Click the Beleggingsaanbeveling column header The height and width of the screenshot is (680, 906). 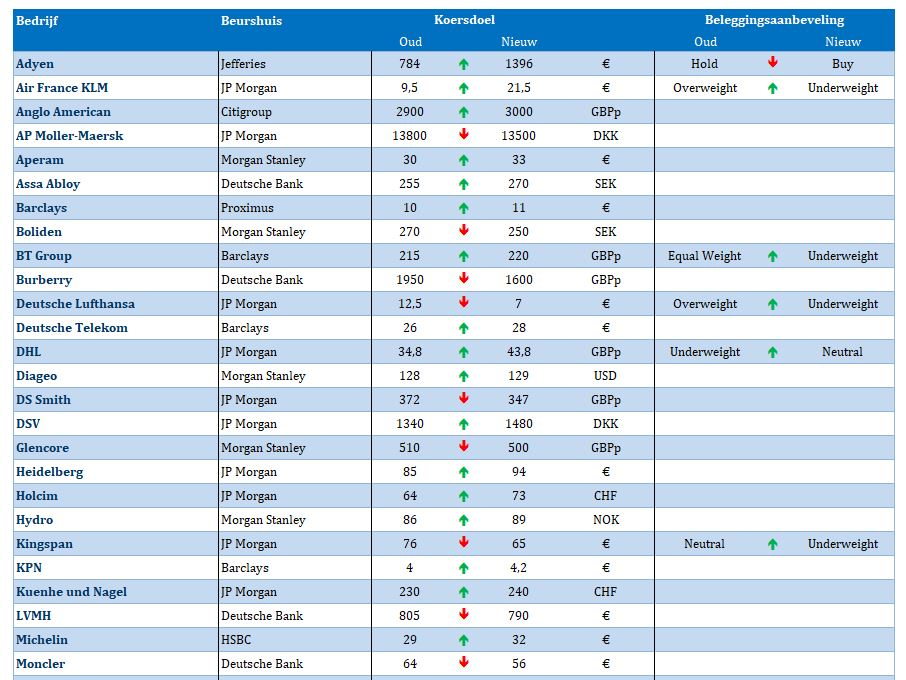point(774,20)
